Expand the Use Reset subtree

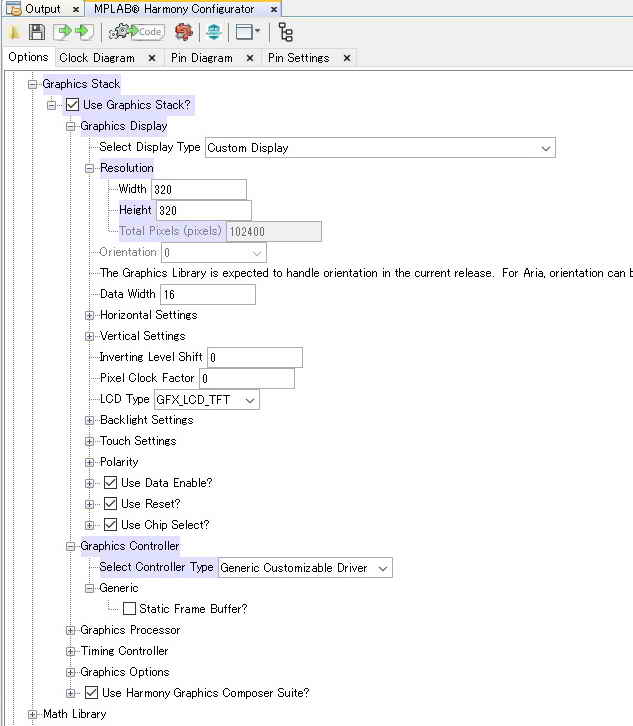click(89, 505)
